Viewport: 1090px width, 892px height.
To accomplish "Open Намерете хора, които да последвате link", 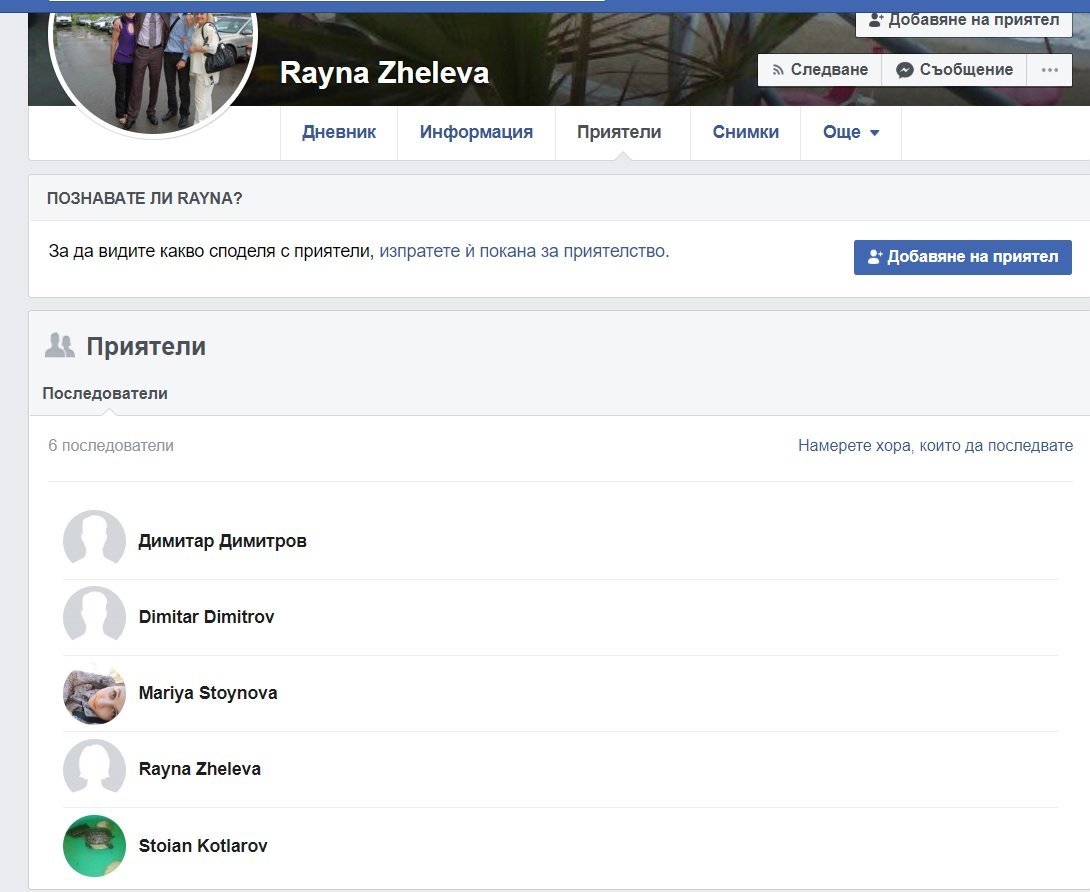I will click(x=935, y=445).
